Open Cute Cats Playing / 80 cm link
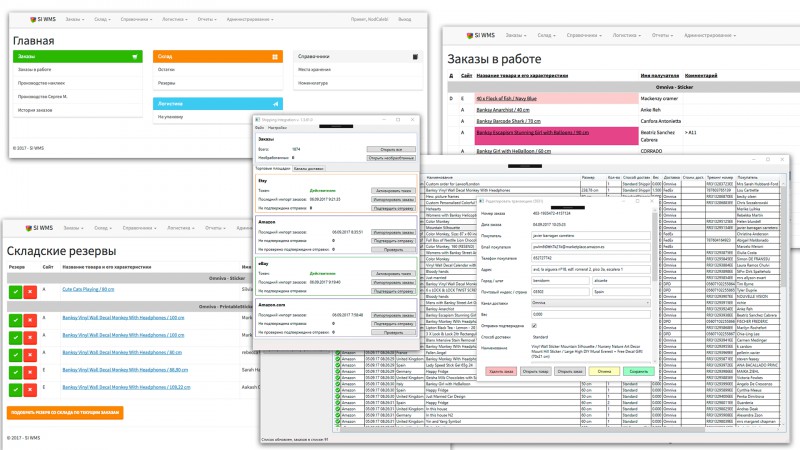800x450 pixels. [x=88, y=289]
